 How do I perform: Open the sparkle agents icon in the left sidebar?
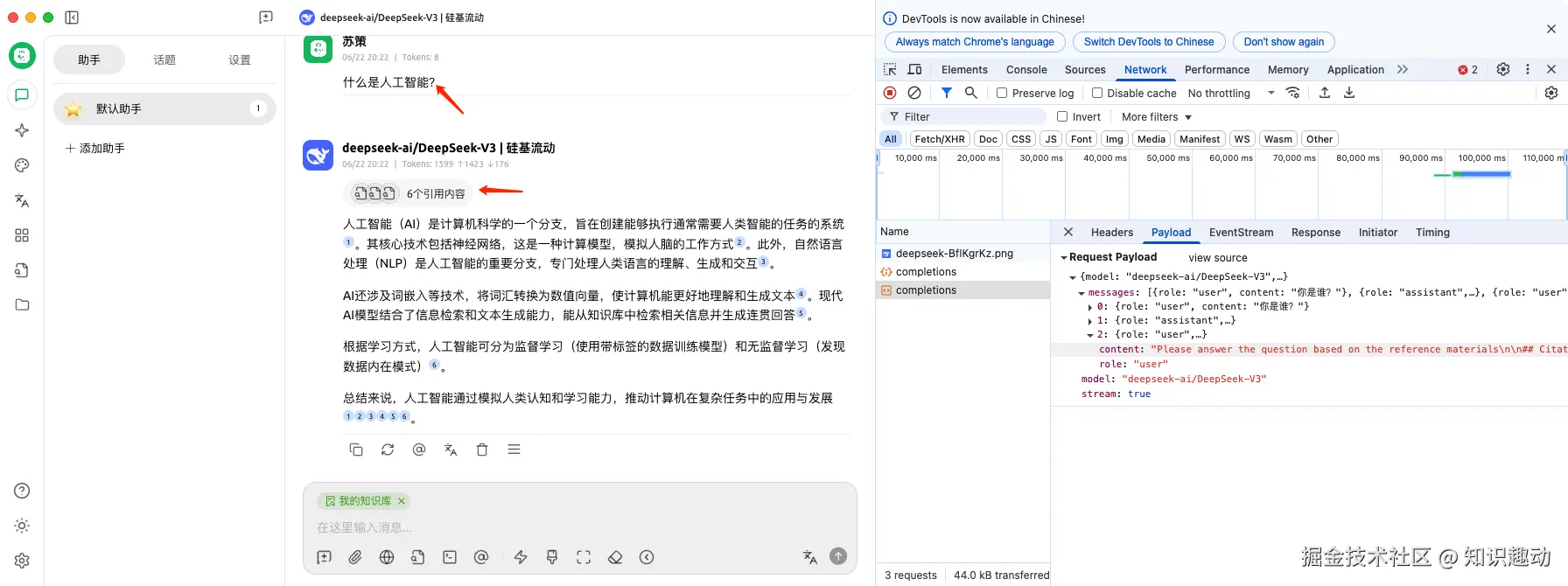pos(22,130)
